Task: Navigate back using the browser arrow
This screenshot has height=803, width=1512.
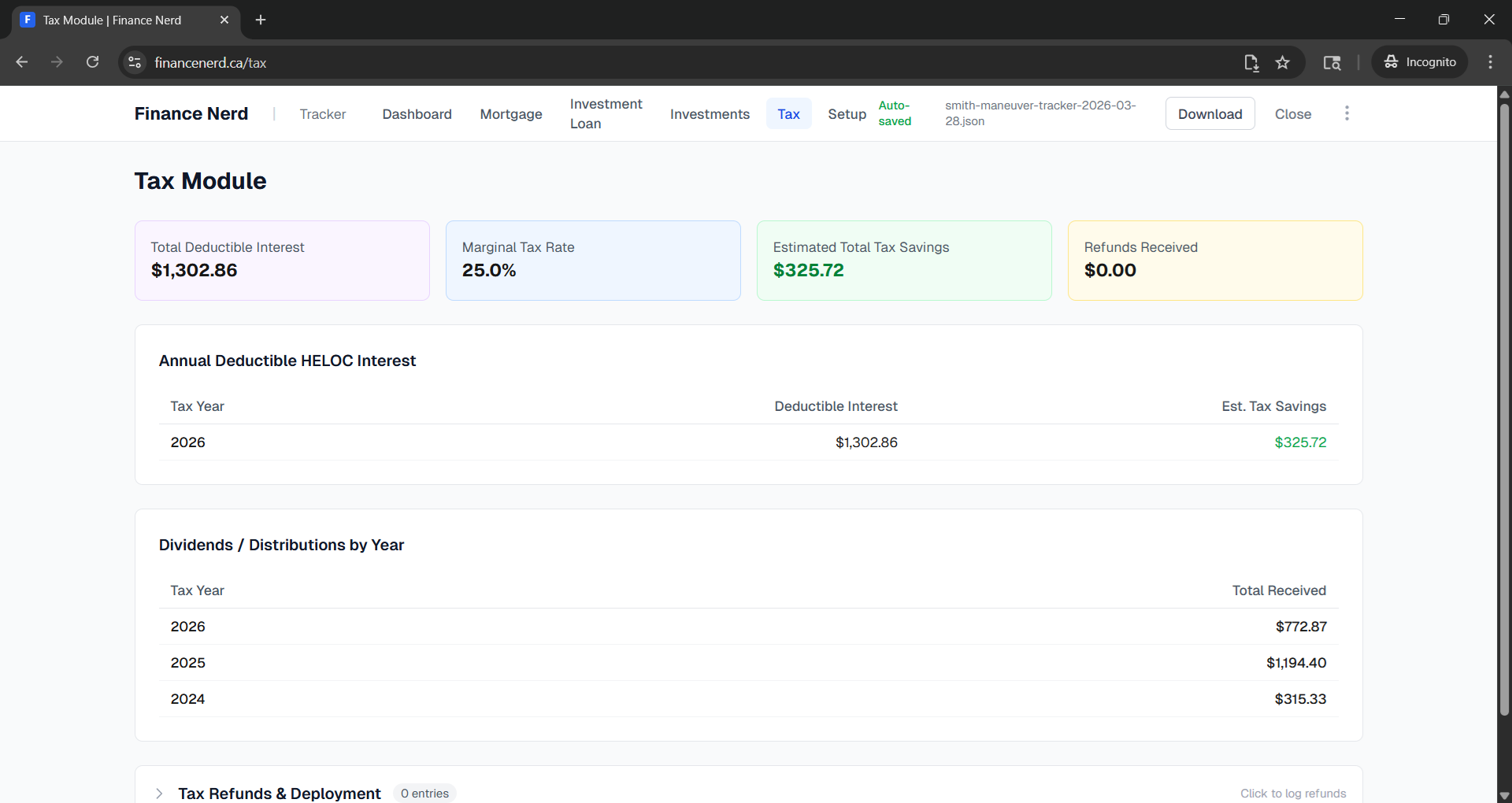Action: point(21,61)
